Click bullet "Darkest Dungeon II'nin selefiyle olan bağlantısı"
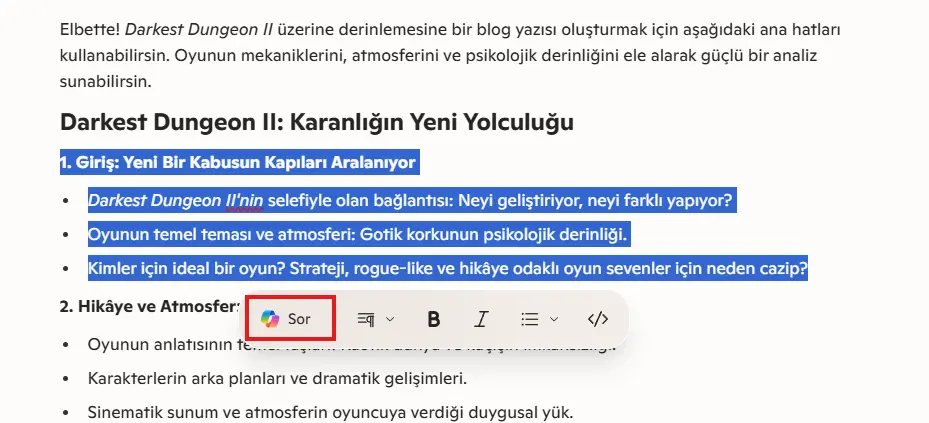929x423 pixels. (411, 201)
